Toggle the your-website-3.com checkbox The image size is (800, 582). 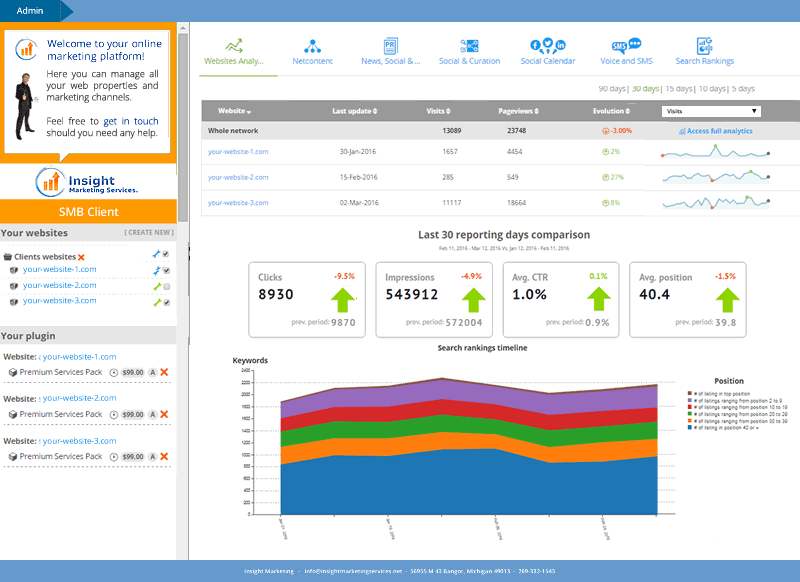(166, 302)
